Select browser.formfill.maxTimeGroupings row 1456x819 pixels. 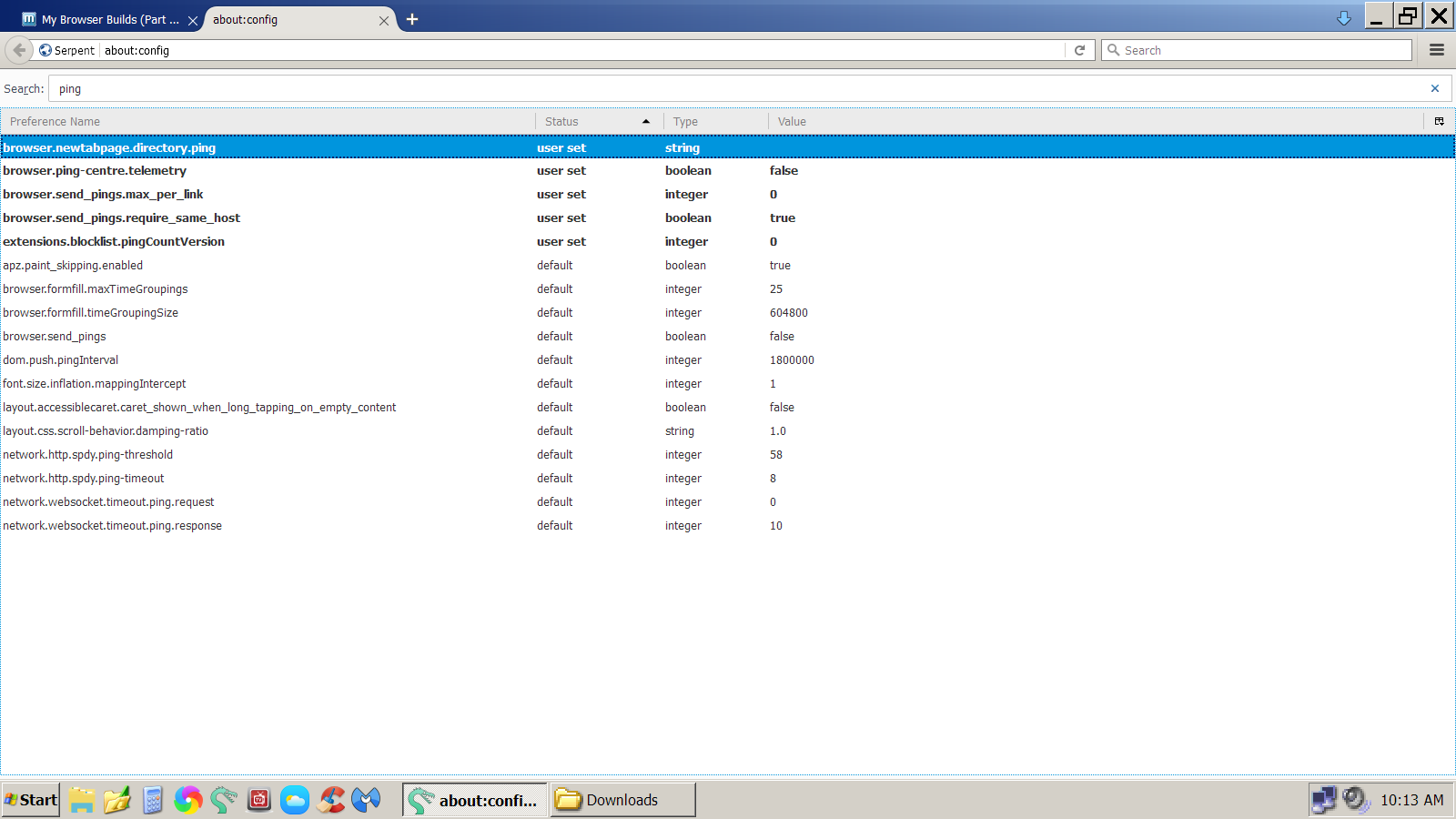point(728,289)
